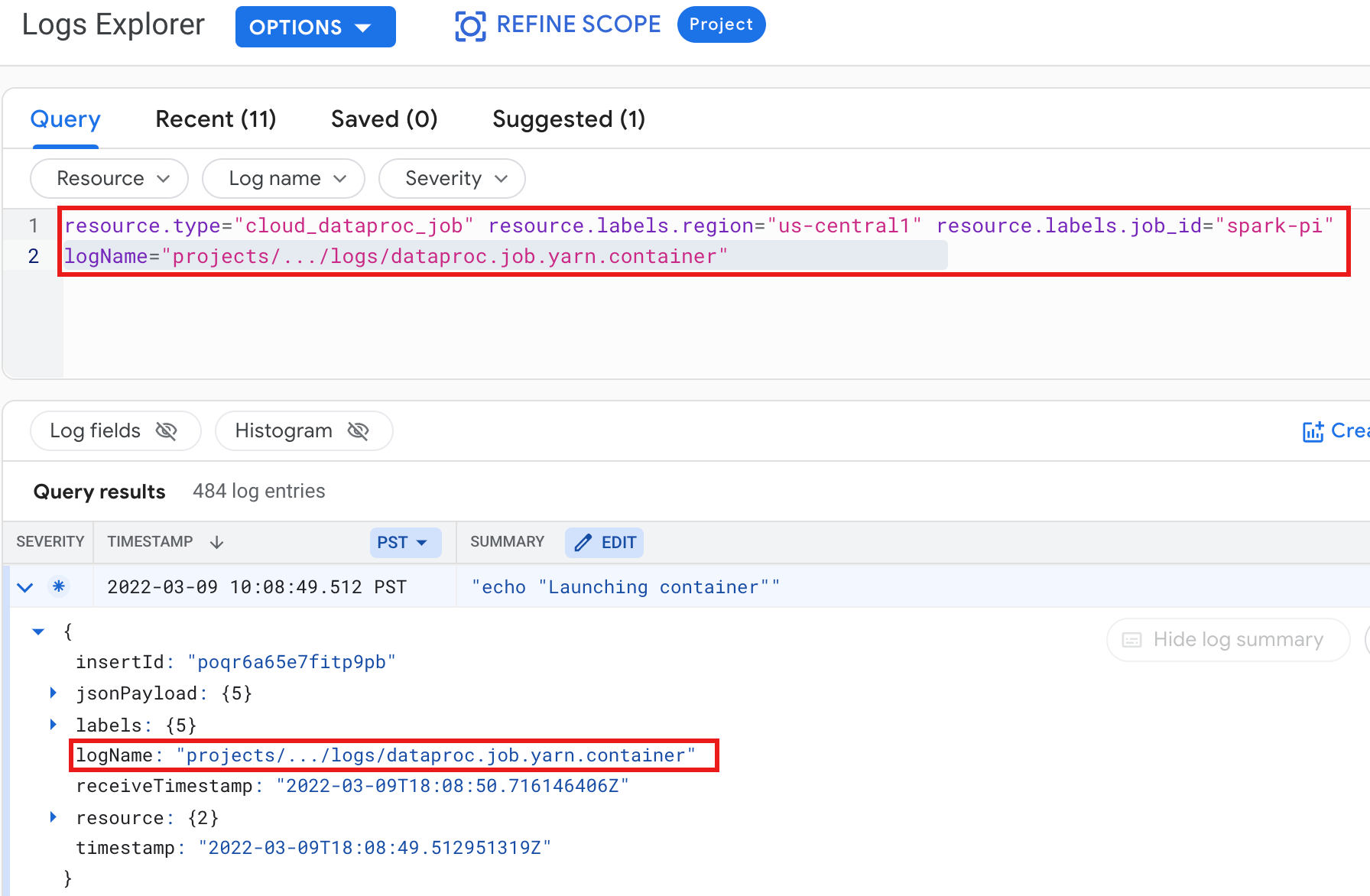Click the create chart icon
The image size is (1370, 896).
pyautogui.click(x=1313, y=431)
